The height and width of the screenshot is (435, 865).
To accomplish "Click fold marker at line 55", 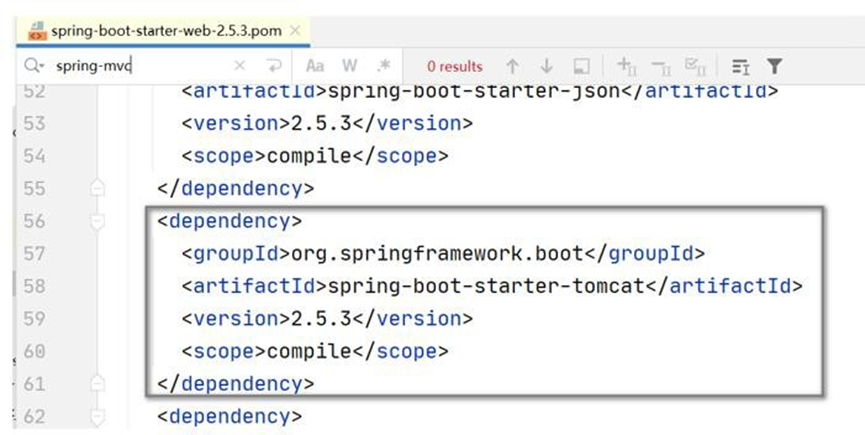I will [x=97, y=188].
